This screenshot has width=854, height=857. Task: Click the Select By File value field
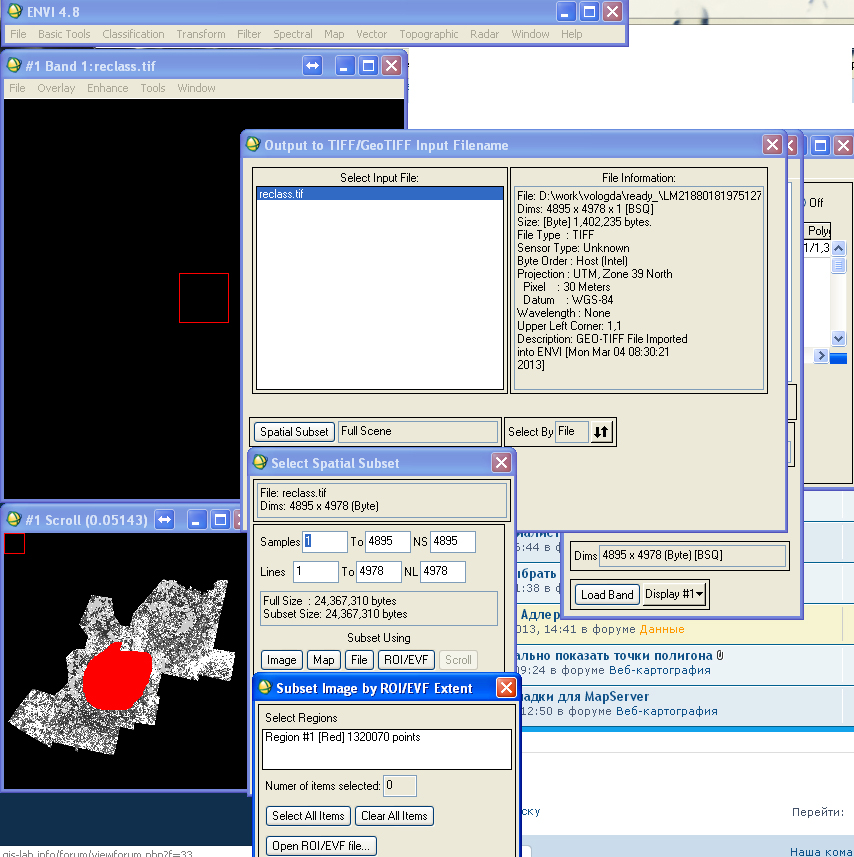(x=572, y=431)
